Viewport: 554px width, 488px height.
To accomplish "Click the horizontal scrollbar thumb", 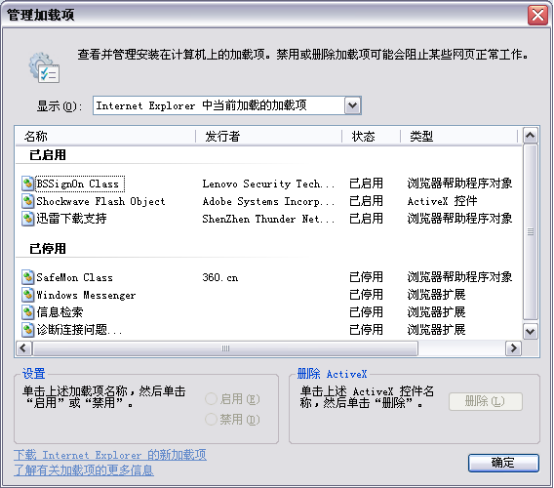I will coord(225,348).
